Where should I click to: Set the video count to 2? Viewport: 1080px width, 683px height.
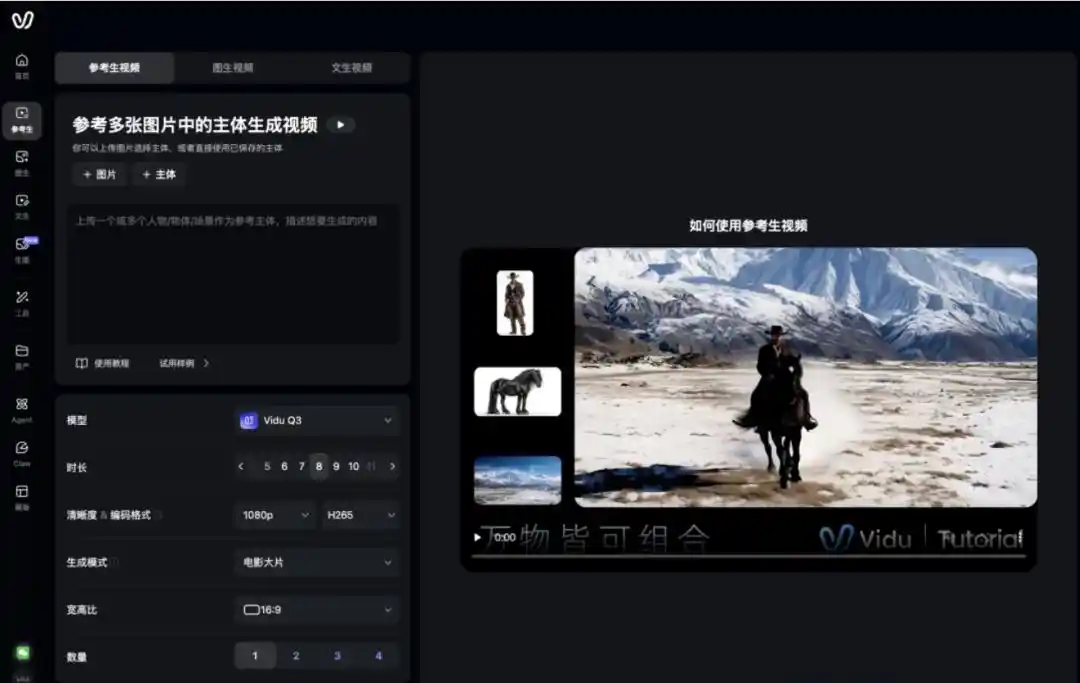pos(296,656)
